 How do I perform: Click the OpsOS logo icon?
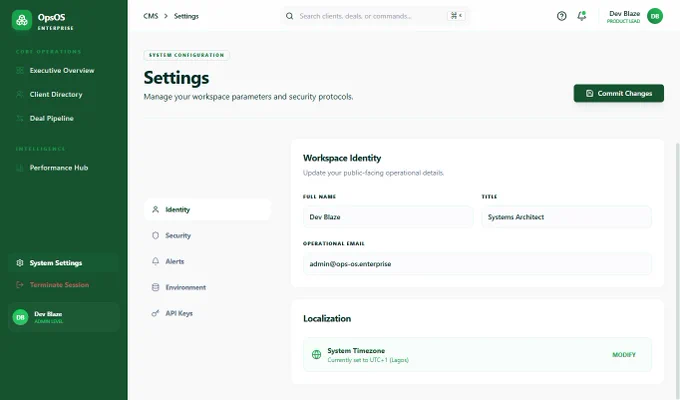click(22, 20)
